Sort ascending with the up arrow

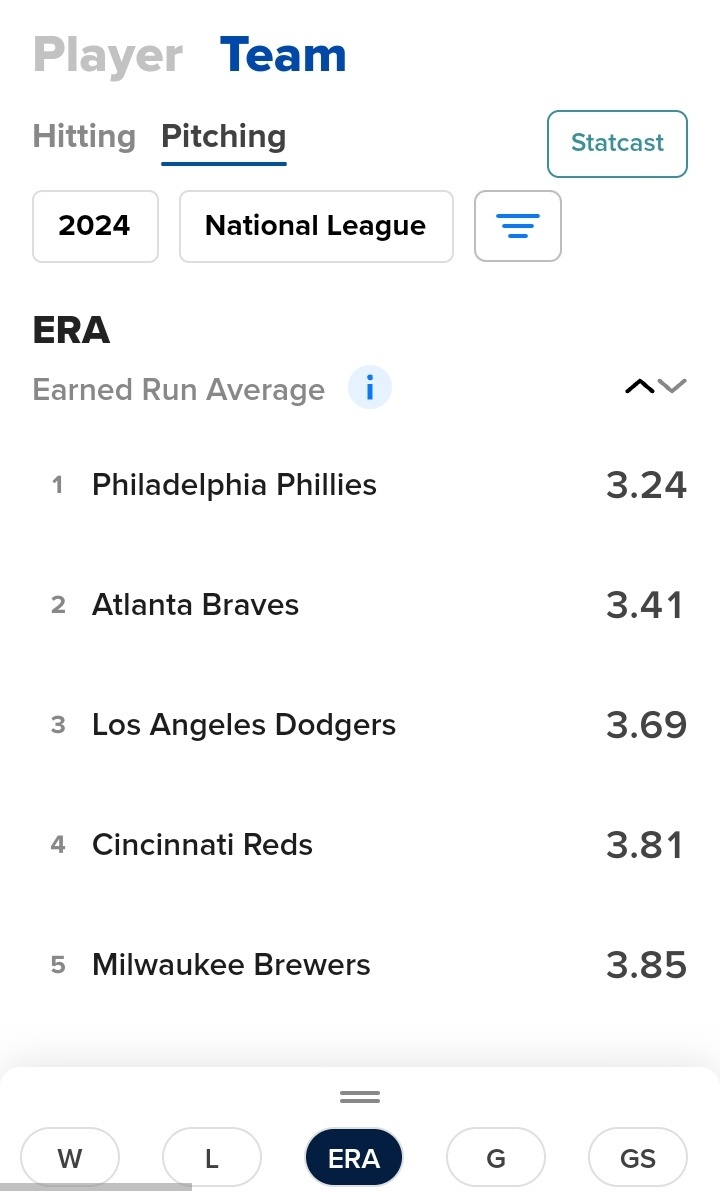639,387
